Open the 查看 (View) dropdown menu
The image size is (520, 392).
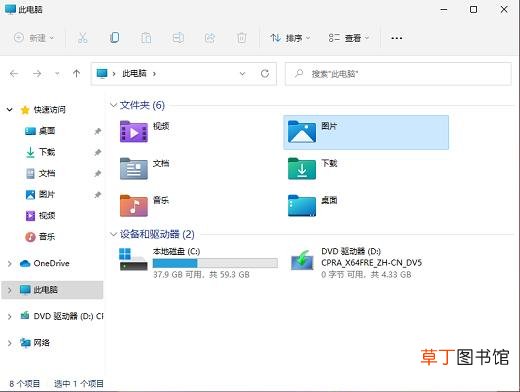point(349,38)
